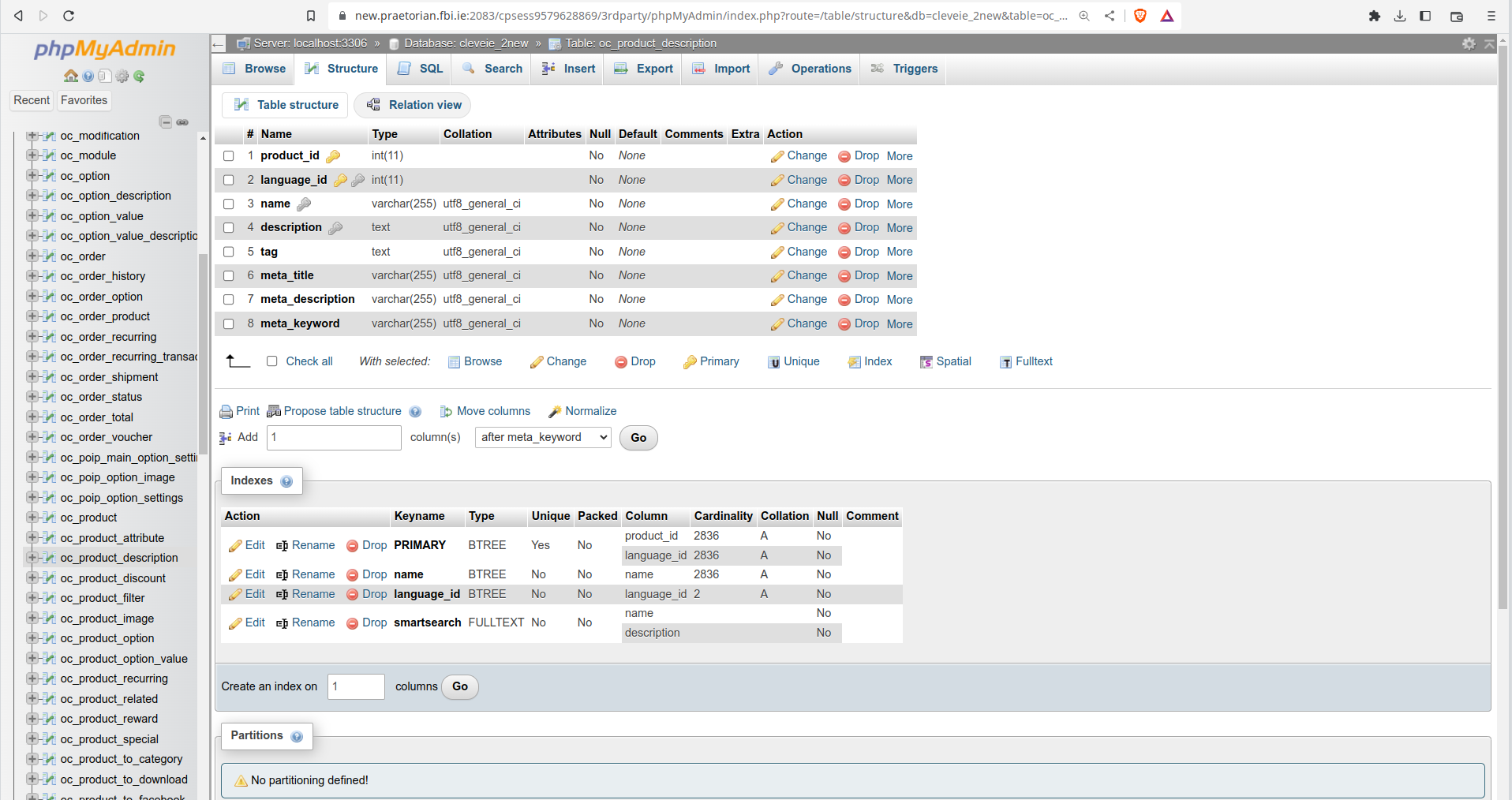The image size is (1512, 800).
Task: Open the page settings gear icon
Action: pyautogui.click(x=1469, y=43)
